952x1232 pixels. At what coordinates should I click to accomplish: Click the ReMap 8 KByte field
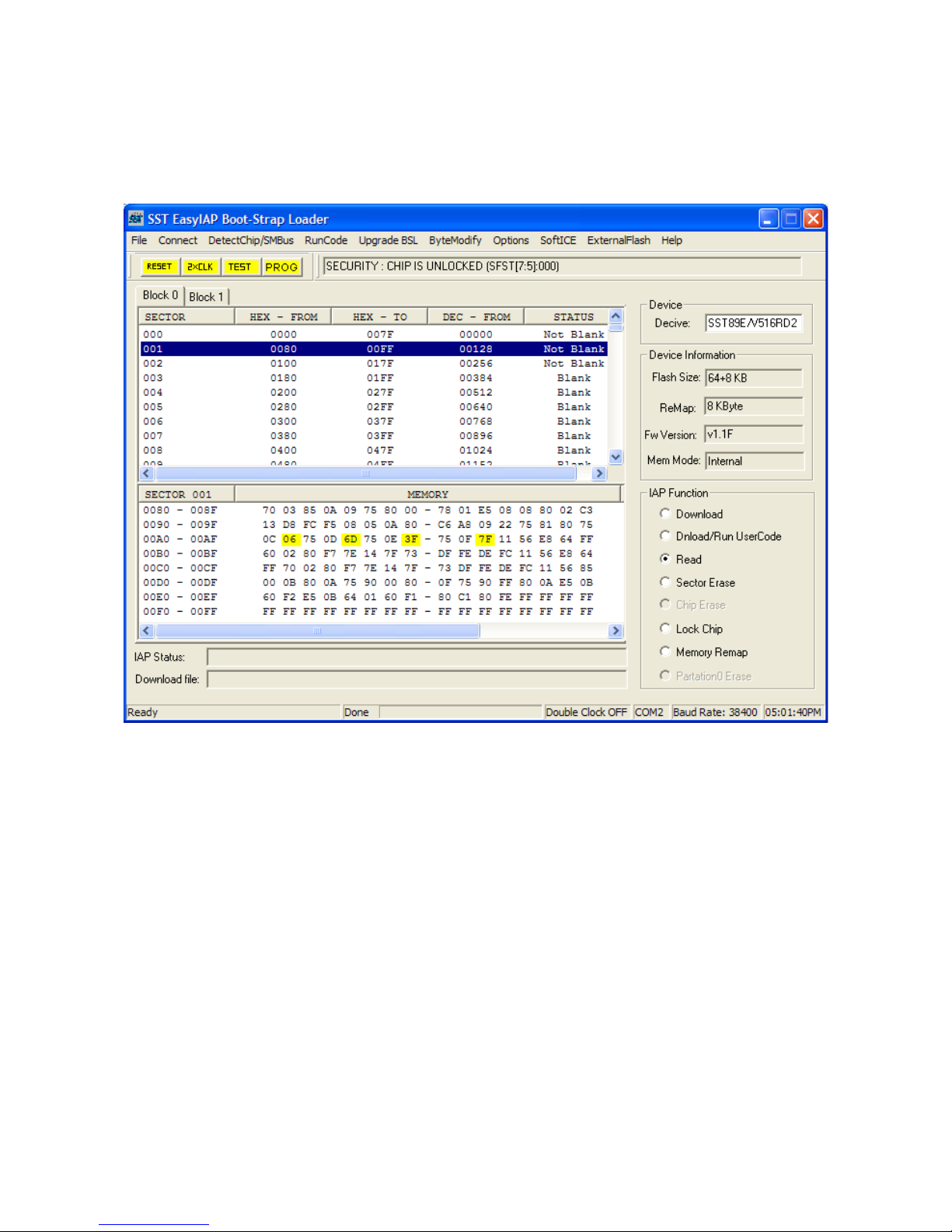click(x=753, y=407)
